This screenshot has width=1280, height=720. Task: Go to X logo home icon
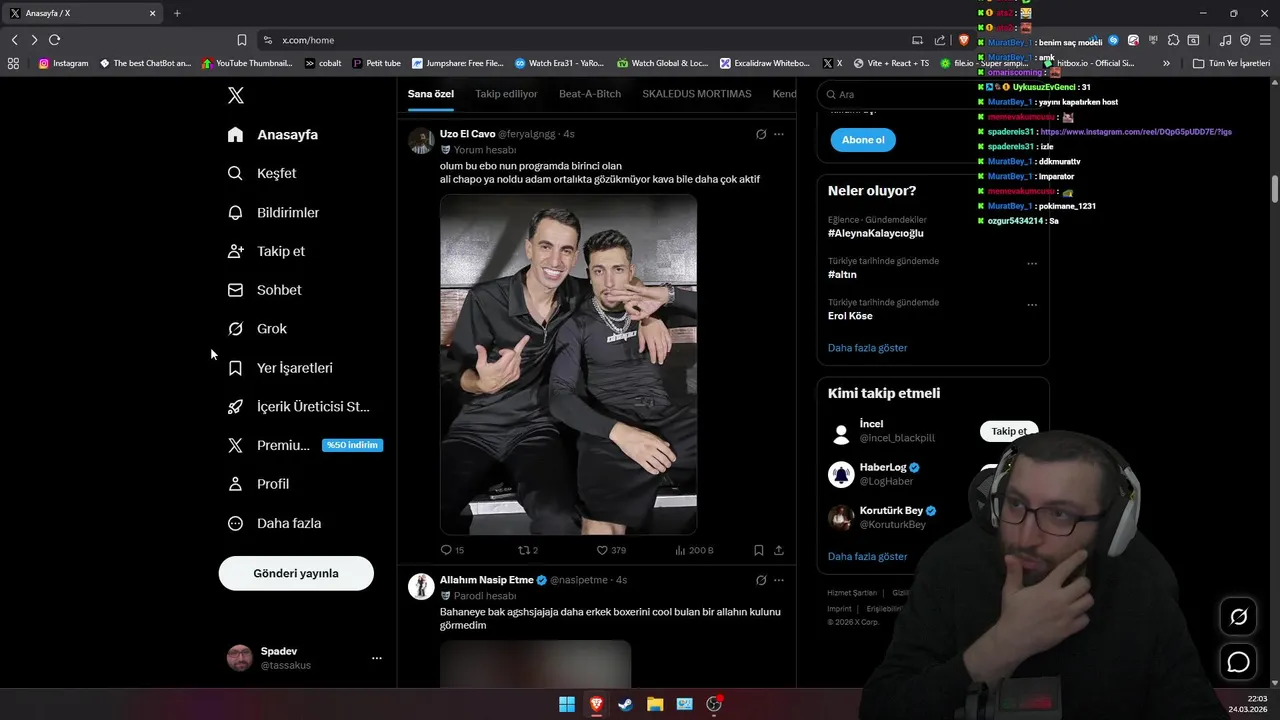click(236, 95)
